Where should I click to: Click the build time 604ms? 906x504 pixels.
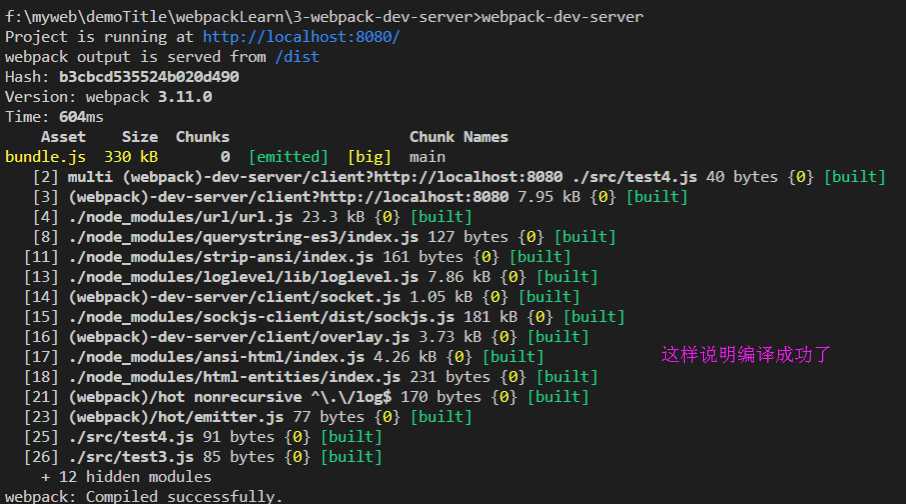point(81,117)
